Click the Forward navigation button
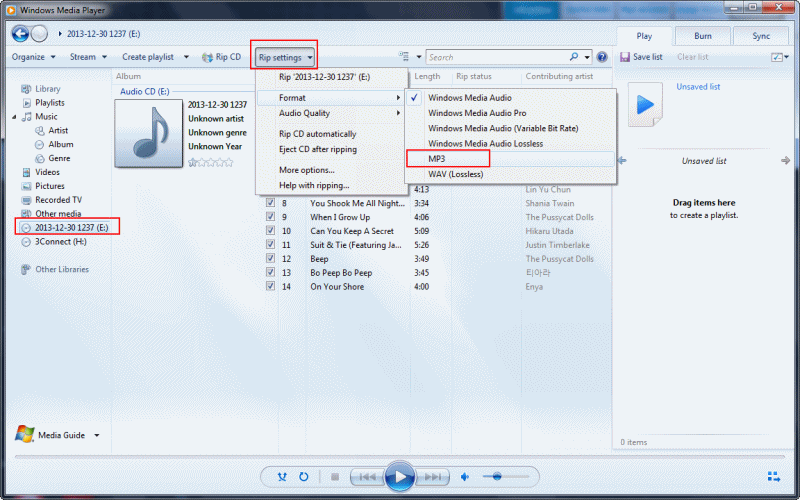Viewport: 800px width, 500px height. tap(39, 34)
